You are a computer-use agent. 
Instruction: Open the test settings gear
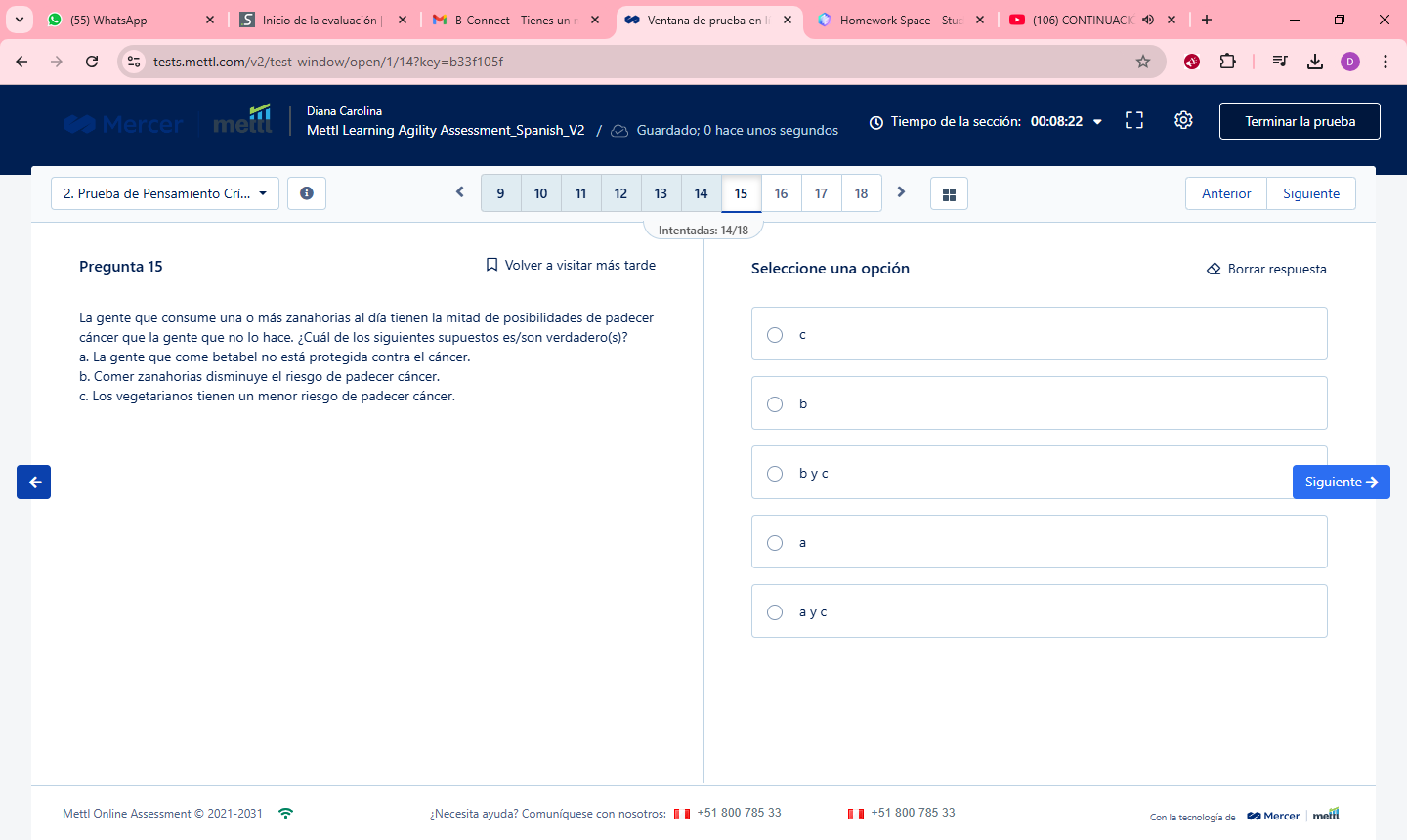(x=1183, y=120)
